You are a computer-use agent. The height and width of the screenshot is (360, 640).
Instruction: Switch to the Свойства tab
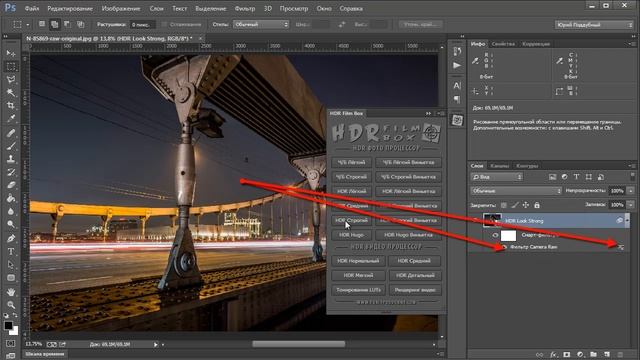(503, 44)
